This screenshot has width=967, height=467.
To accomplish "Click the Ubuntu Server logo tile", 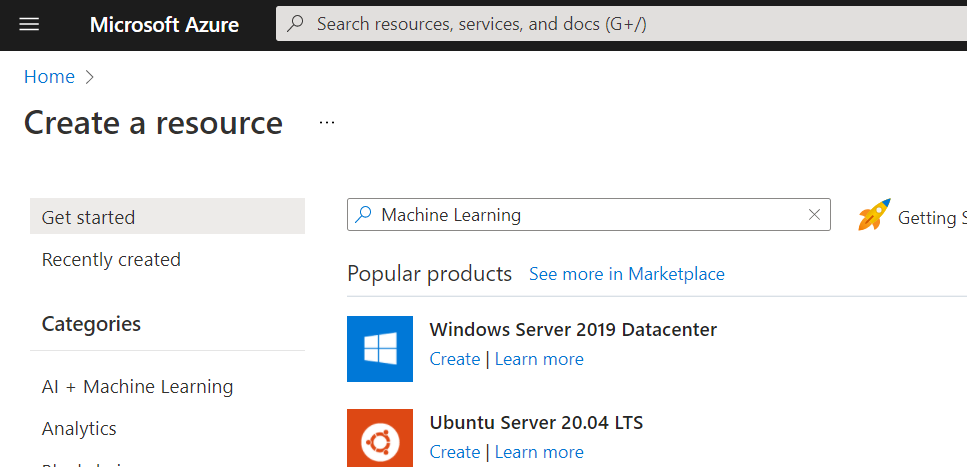I will [380, 438].
